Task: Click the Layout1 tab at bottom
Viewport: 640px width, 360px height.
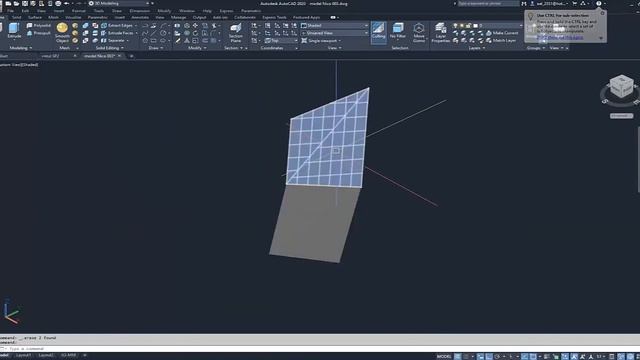Action: (x=23, y=356)
